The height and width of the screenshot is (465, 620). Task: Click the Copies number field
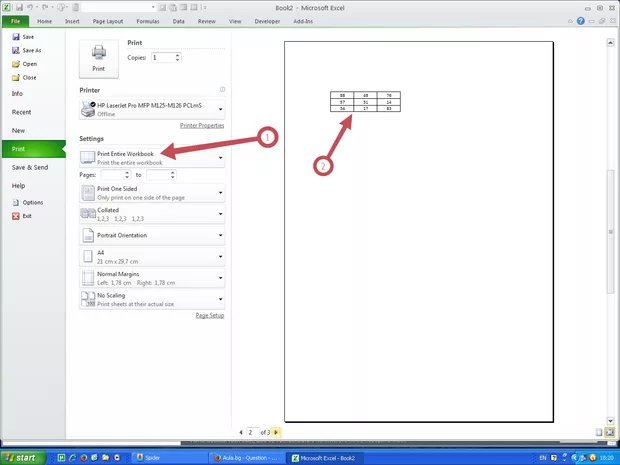163,58
